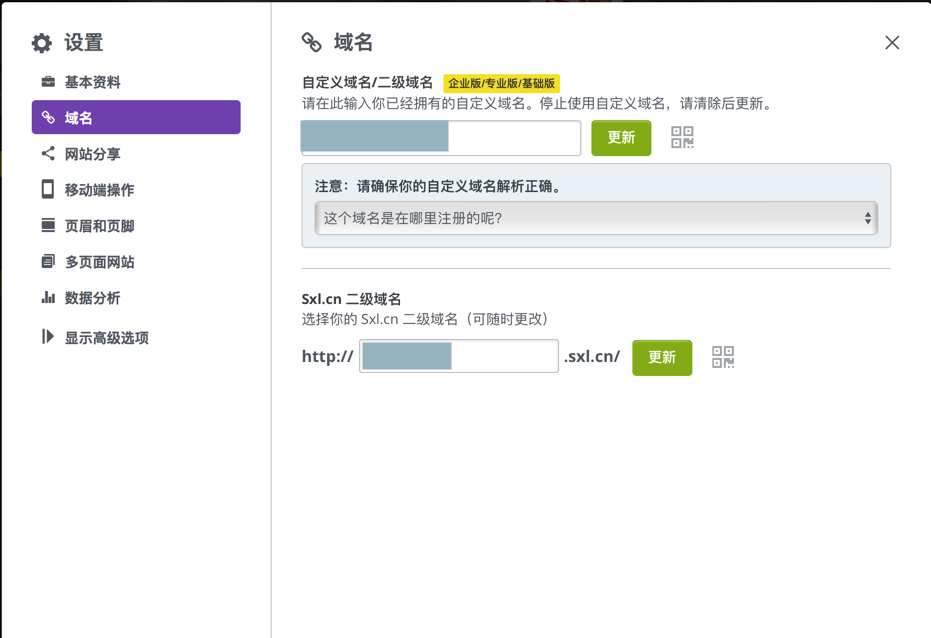Close the settings dialog
The height and width of the screenshot is (638, 931).
point(892,43)
